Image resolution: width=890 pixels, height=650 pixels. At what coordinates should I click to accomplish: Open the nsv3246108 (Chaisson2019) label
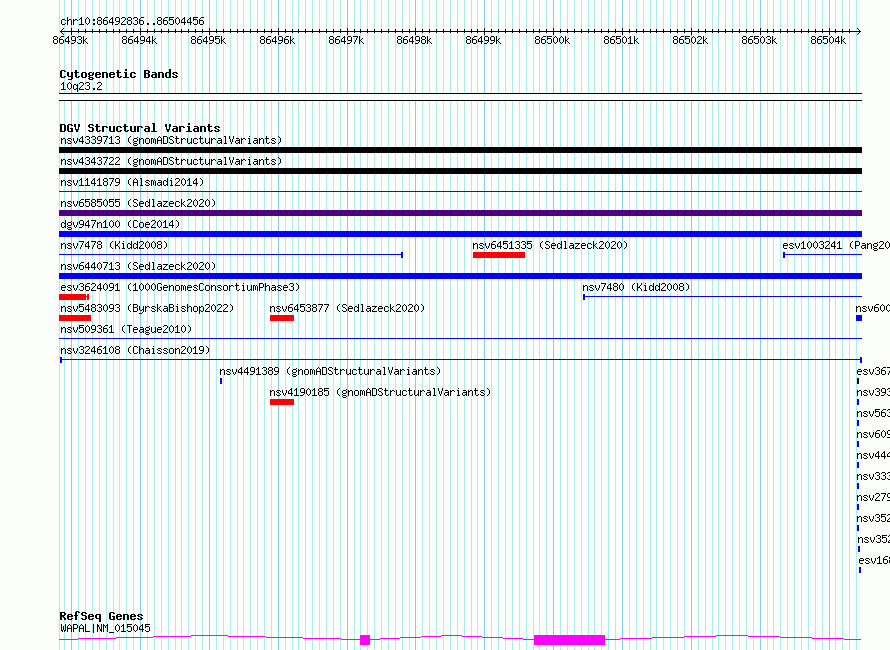(135, 350)
